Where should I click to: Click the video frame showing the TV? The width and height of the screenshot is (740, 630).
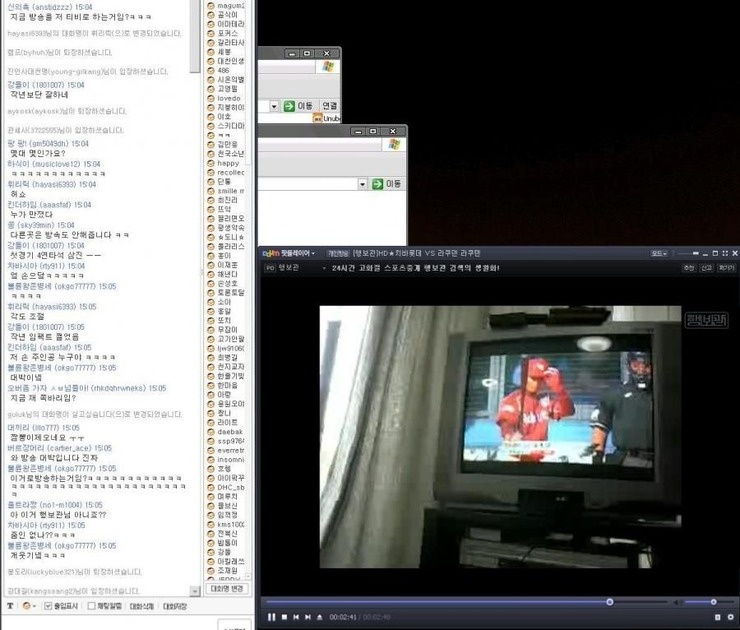click(500, 437)
